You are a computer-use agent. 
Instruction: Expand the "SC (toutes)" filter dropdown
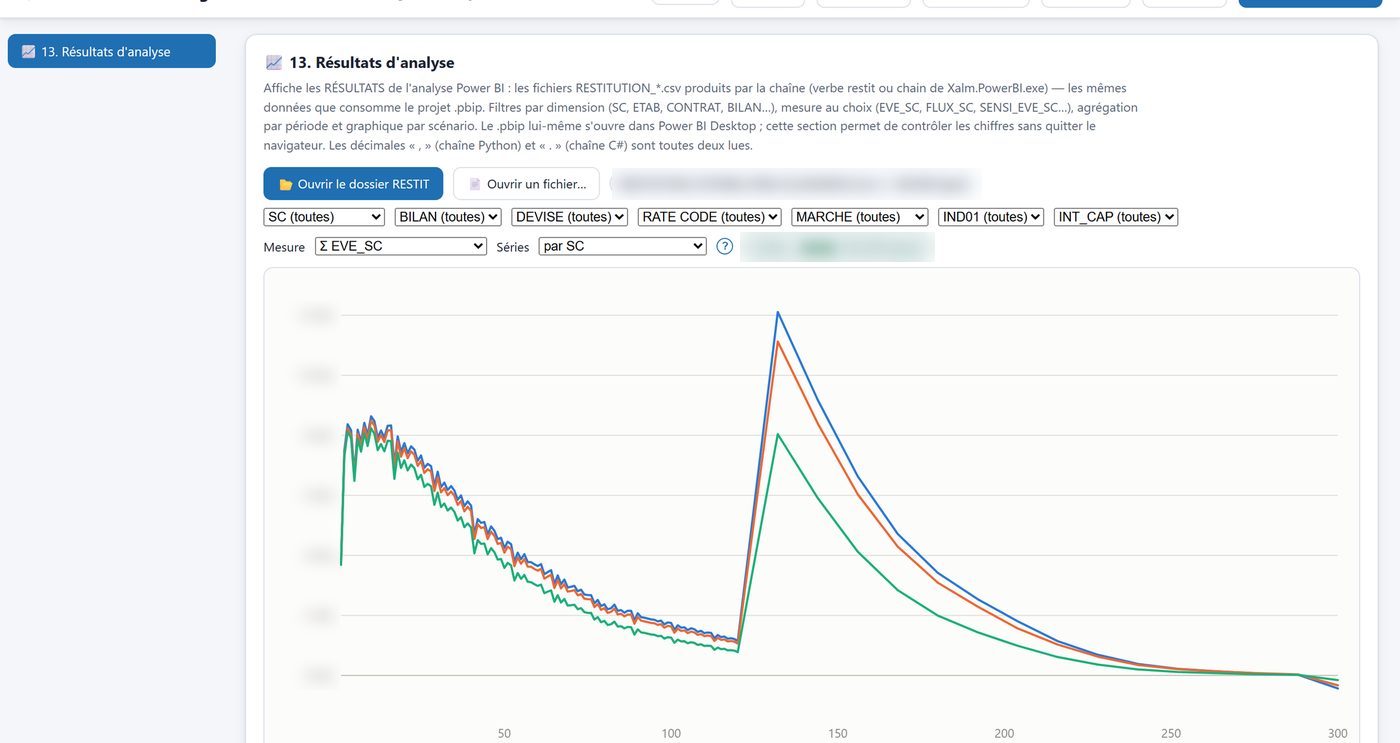(x=324, y=217)
